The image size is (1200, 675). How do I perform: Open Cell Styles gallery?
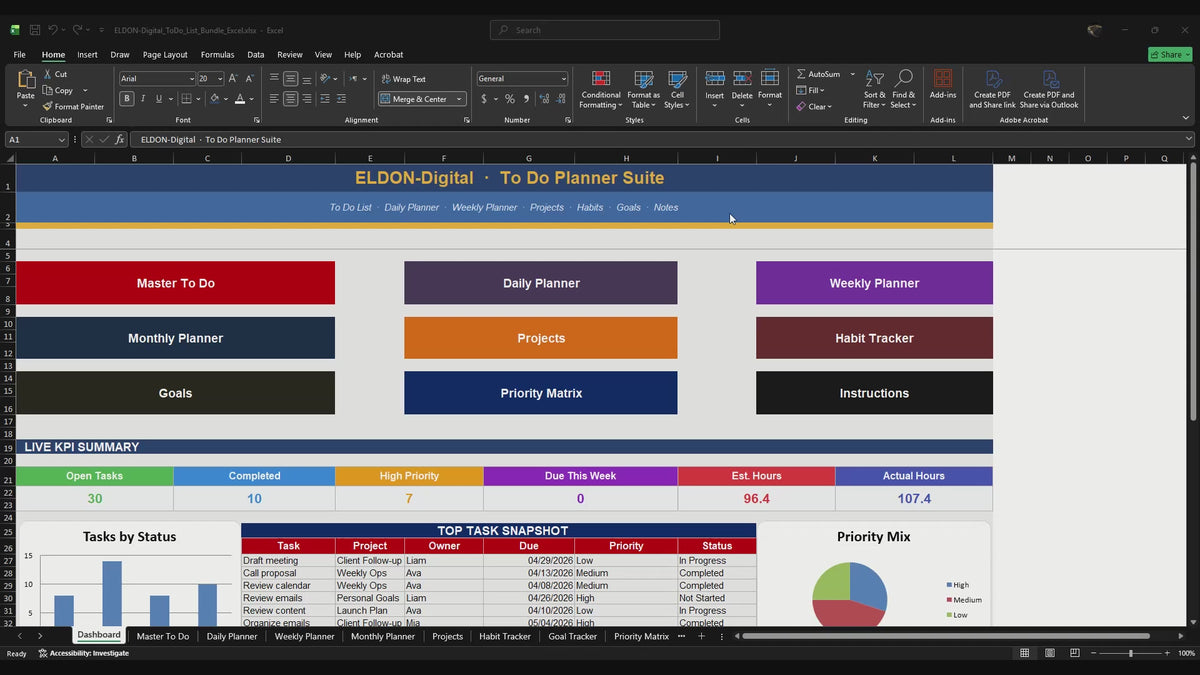point(678,89)
